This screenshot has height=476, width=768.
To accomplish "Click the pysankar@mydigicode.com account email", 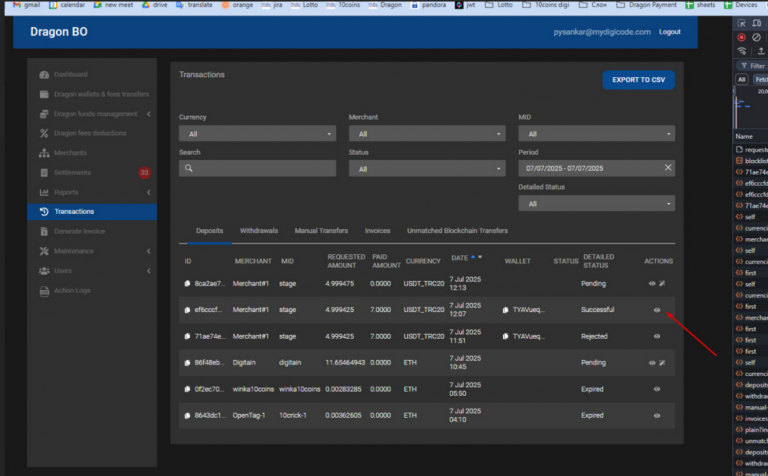I will [602, 32].
